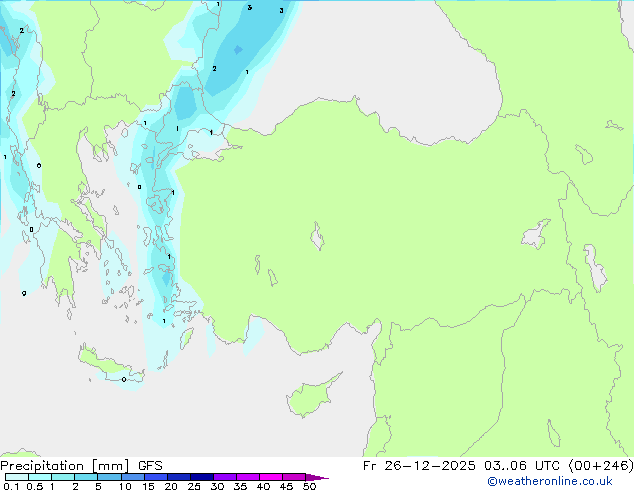Click the legend value "0.5"
Screen dimensions: 634x490
(x=35, y=486)
